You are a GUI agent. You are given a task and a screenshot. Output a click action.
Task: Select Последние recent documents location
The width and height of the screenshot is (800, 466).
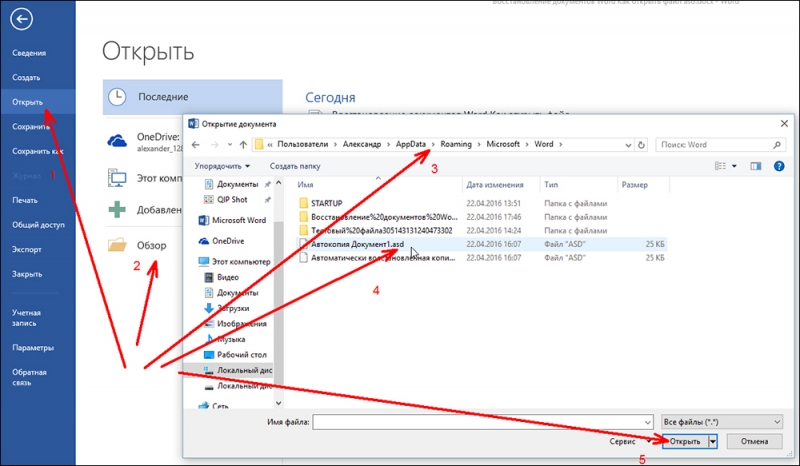(192, 97)
